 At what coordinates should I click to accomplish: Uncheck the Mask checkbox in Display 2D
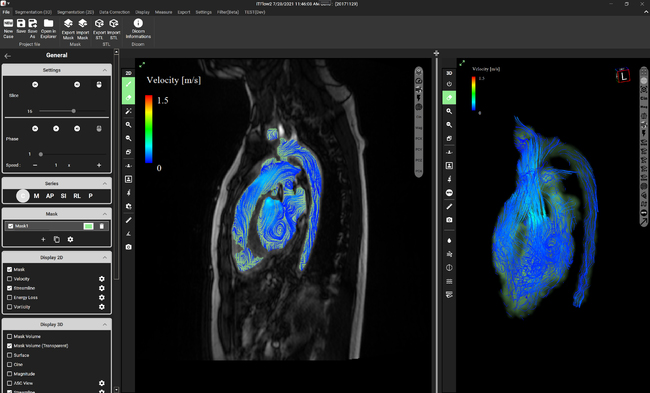click(10, 269)
